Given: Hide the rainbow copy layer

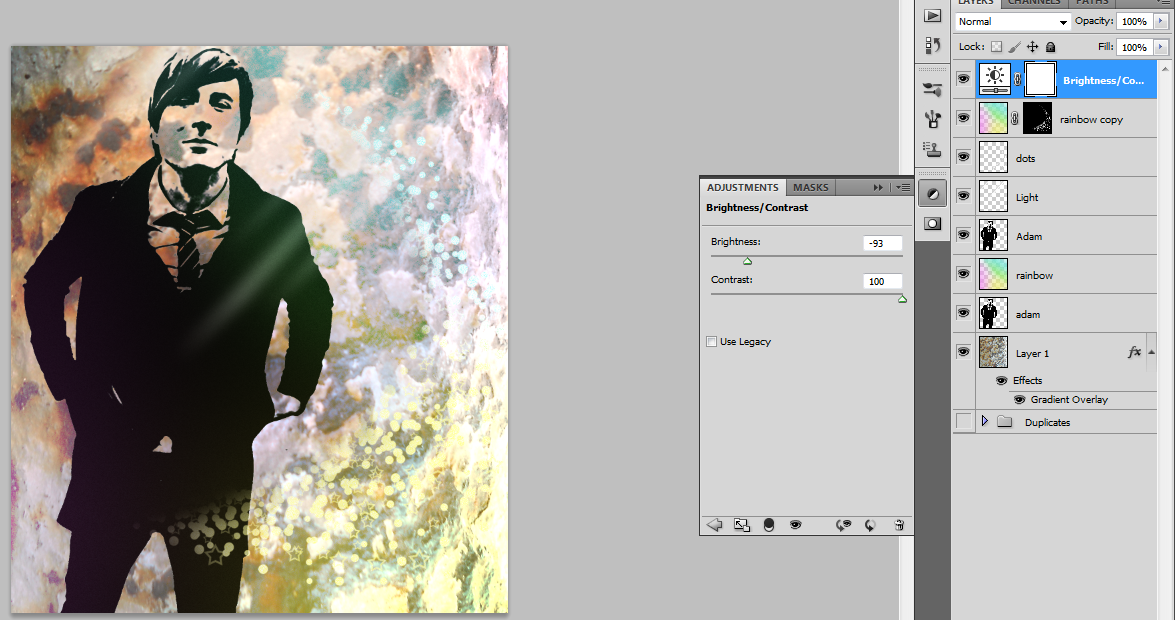Looking at the screenshot, I should click(x=964, y=118).
